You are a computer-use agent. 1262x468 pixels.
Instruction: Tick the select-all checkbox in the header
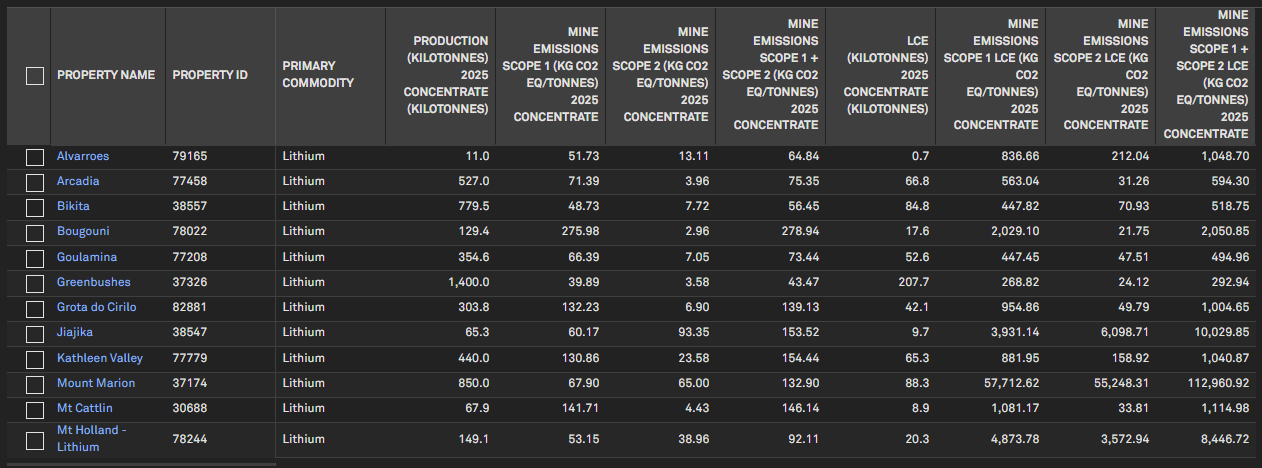click(35, 76)
